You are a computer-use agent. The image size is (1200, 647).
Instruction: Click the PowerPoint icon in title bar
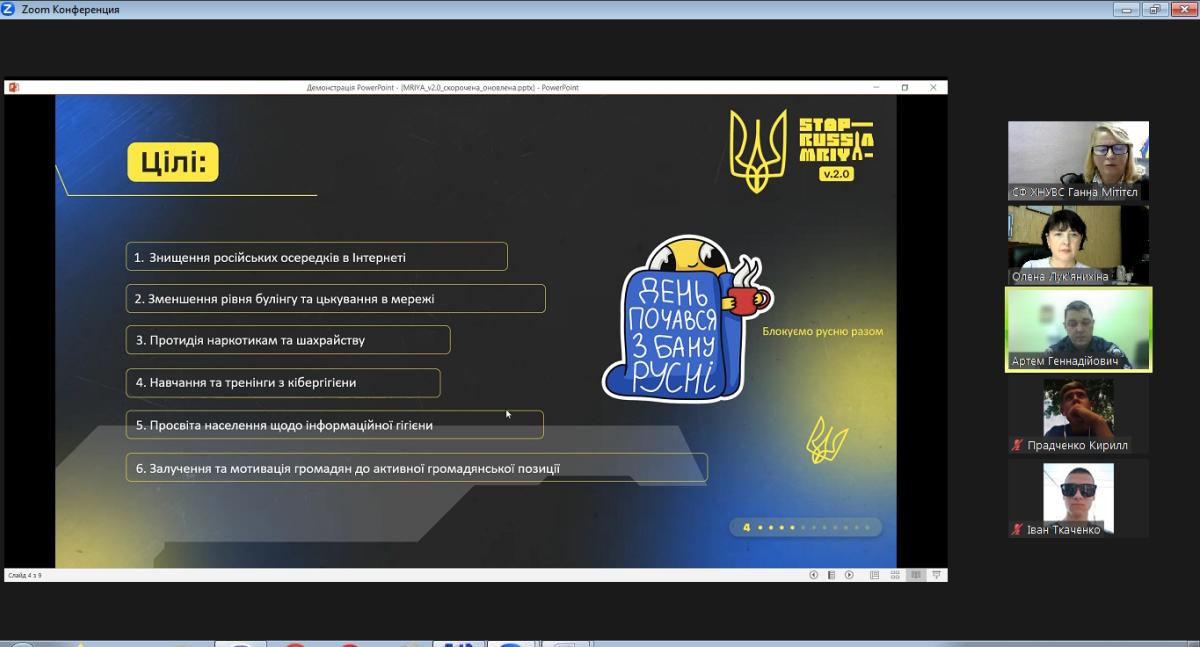(14, 88)
